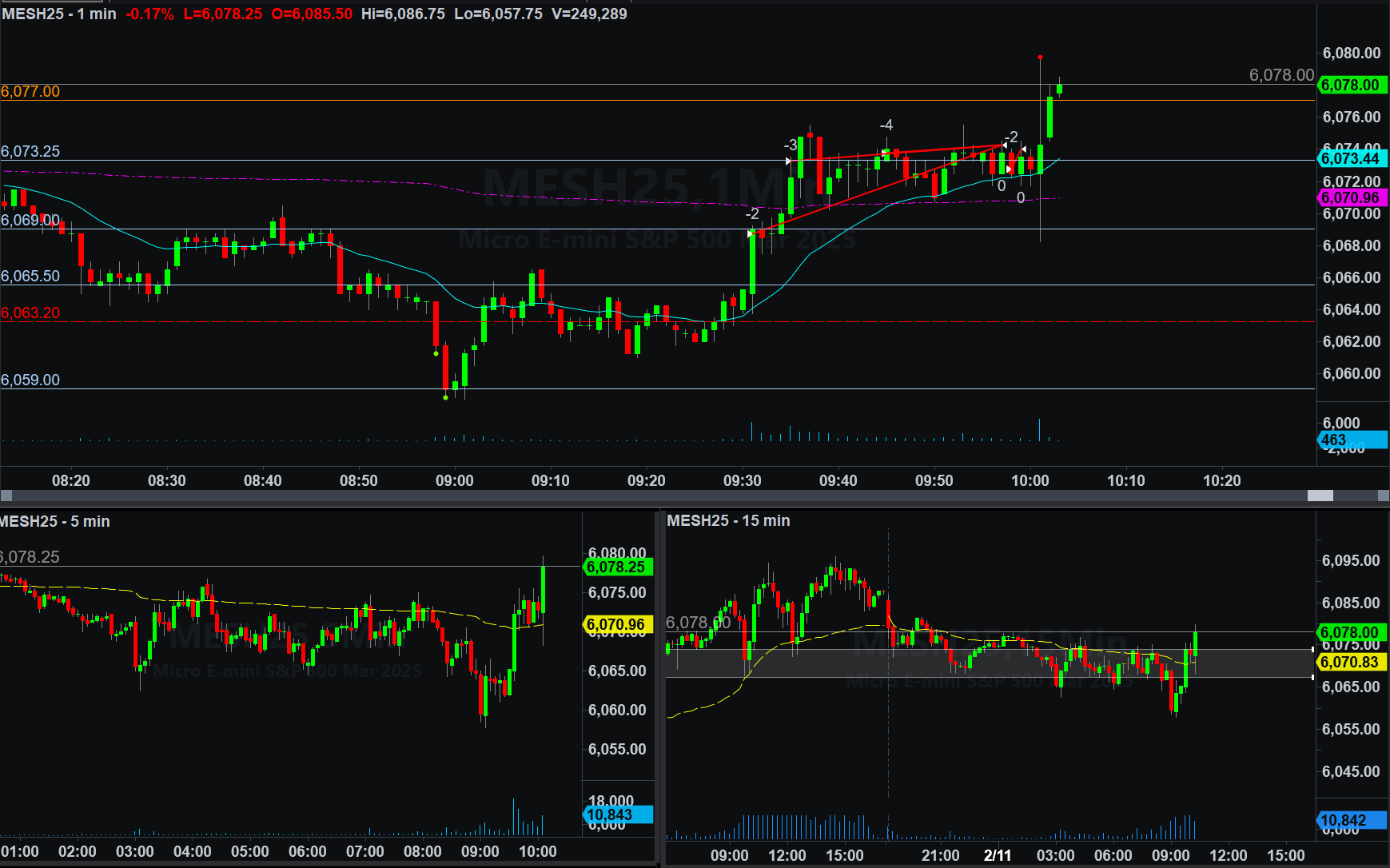1390x868 pixels.
Task: Click 6,095.00 on the 15 min price axis
Action: [1351, 560]
